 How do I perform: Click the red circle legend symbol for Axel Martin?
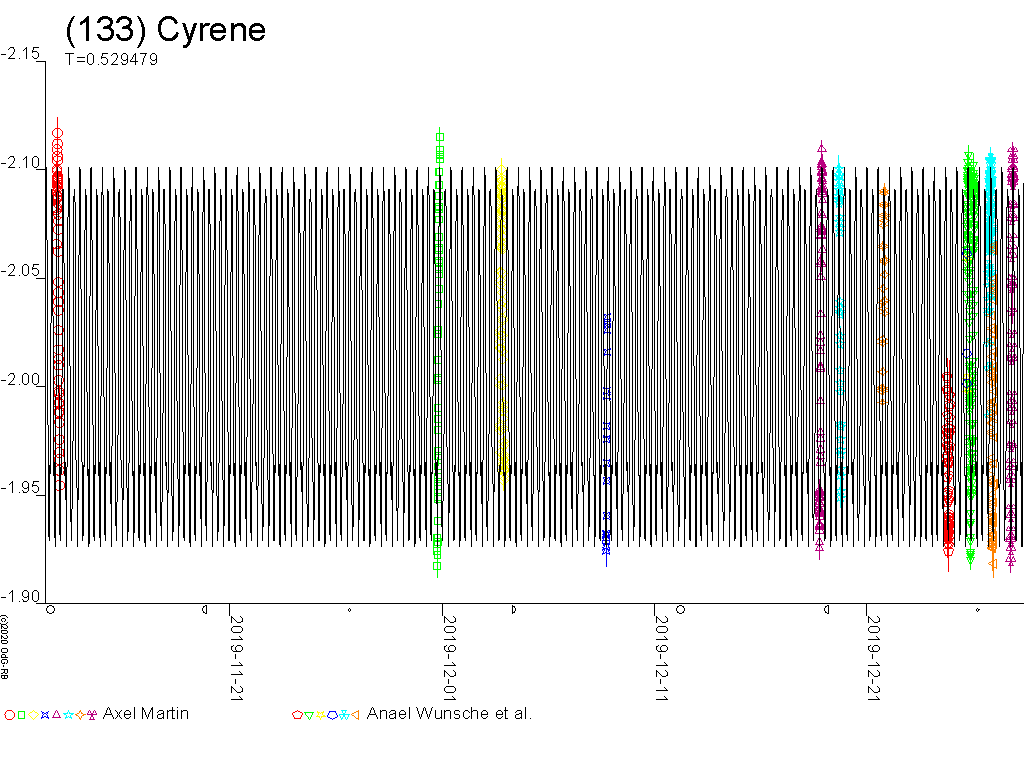click(x=9, y=715)
